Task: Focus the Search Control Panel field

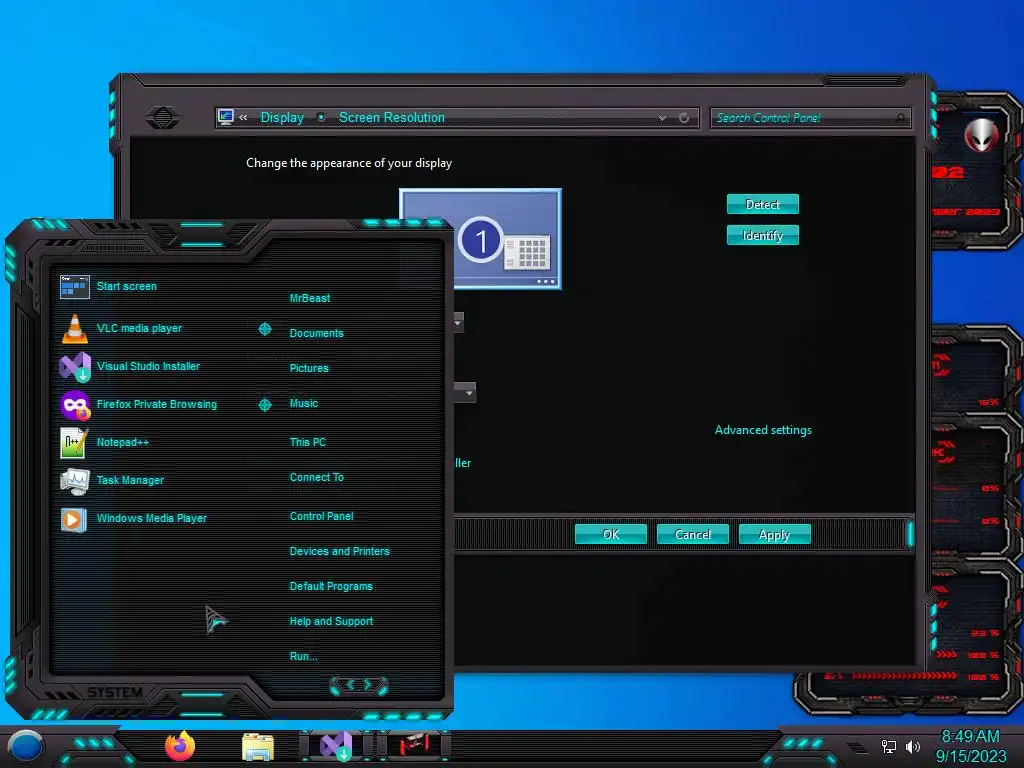Action: pyautogui.click(x=810, y=118)
